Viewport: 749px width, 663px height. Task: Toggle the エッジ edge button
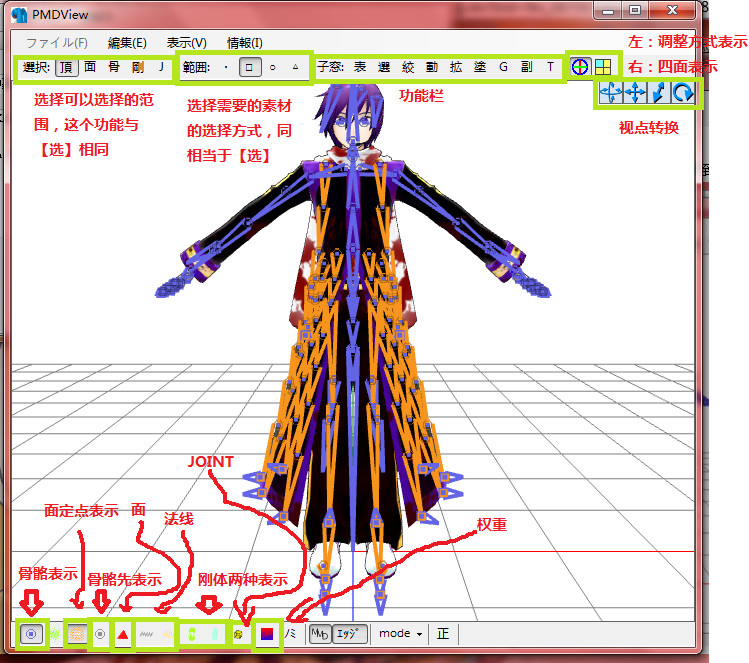click(x=349, y=634)
